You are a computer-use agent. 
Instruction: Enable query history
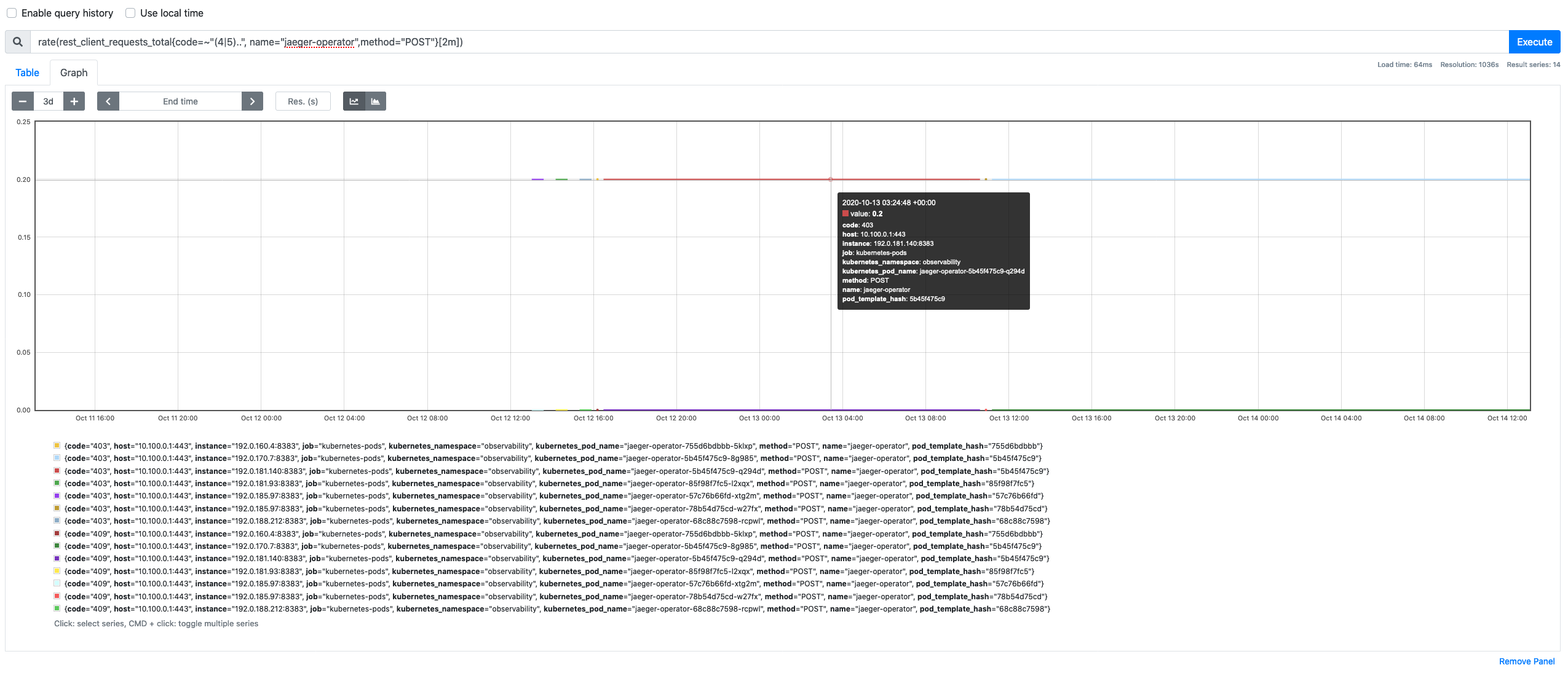click(x=12, y=12)
